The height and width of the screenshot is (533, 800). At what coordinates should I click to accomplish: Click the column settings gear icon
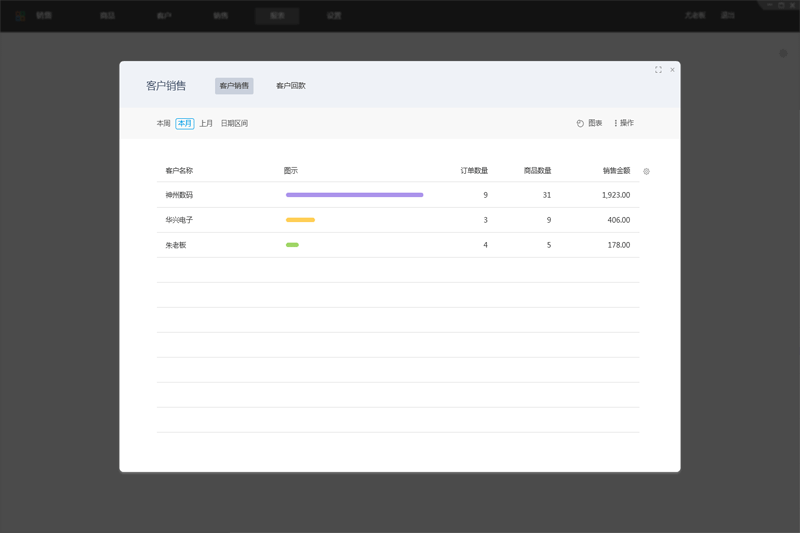coord(647,171)
